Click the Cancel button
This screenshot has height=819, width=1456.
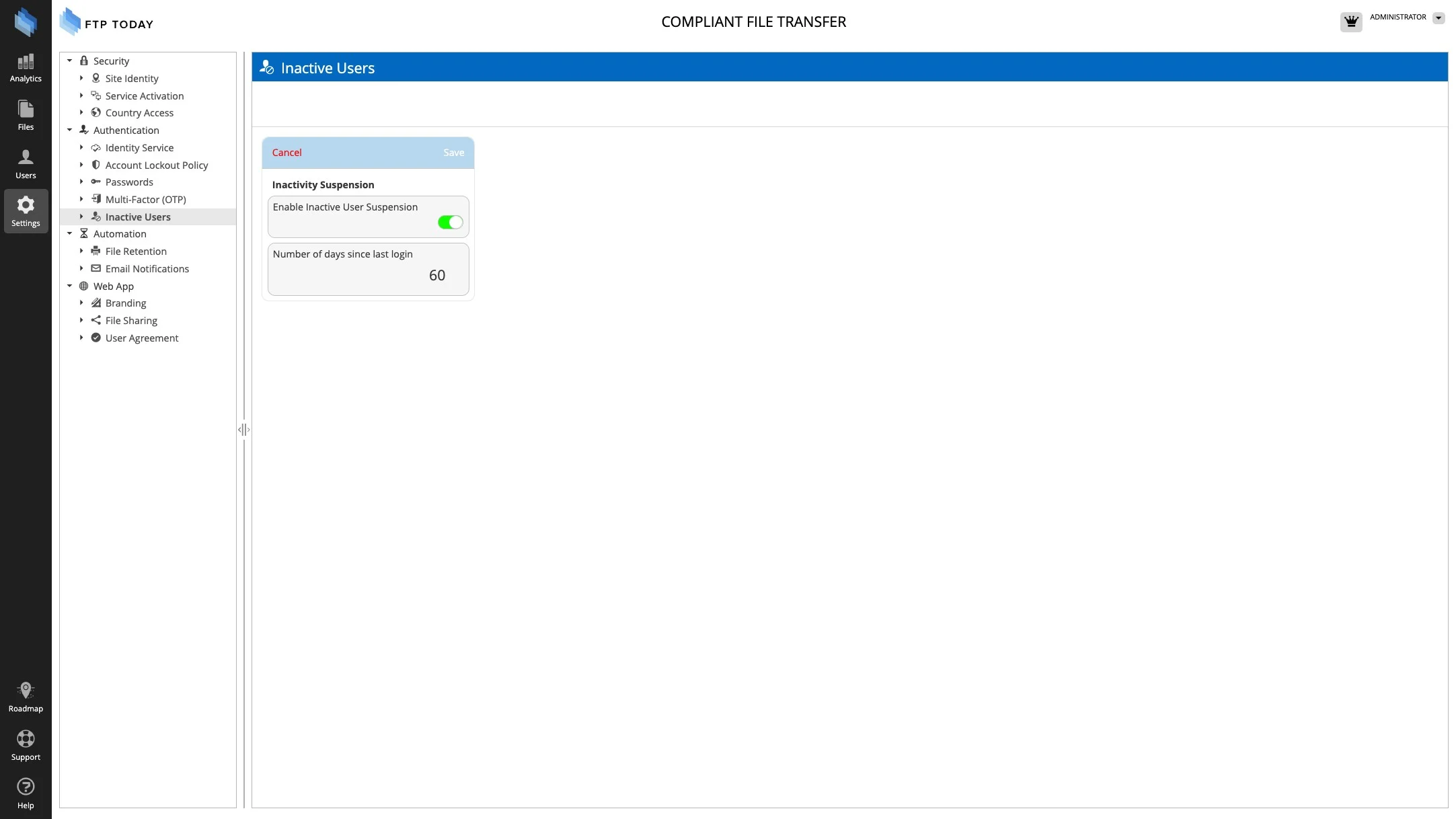click(286, 153)
